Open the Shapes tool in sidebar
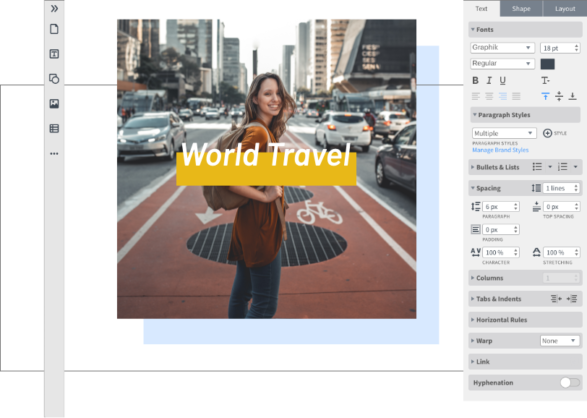 pyautogui.click(x=54, y=79)
